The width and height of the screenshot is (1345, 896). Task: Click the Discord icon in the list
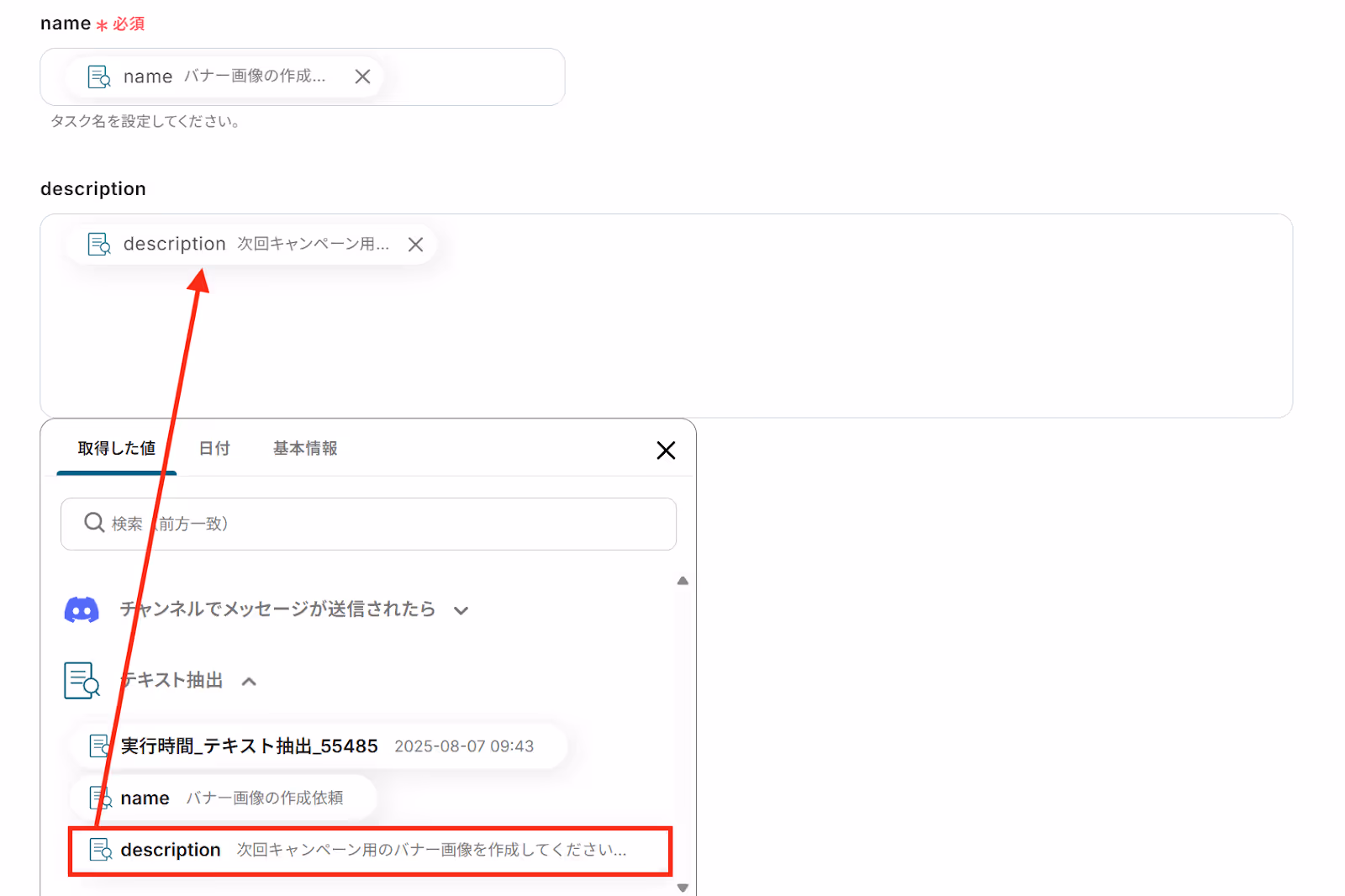point(82,609)
